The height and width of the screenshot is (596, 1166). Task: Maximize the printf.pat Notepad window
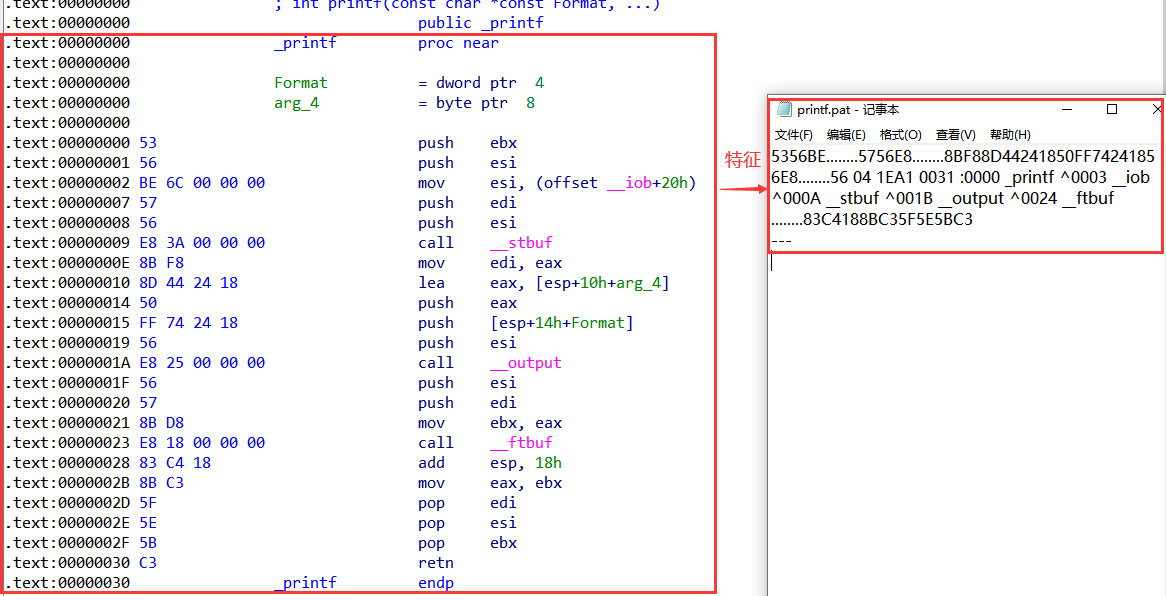coord(1111,110)
